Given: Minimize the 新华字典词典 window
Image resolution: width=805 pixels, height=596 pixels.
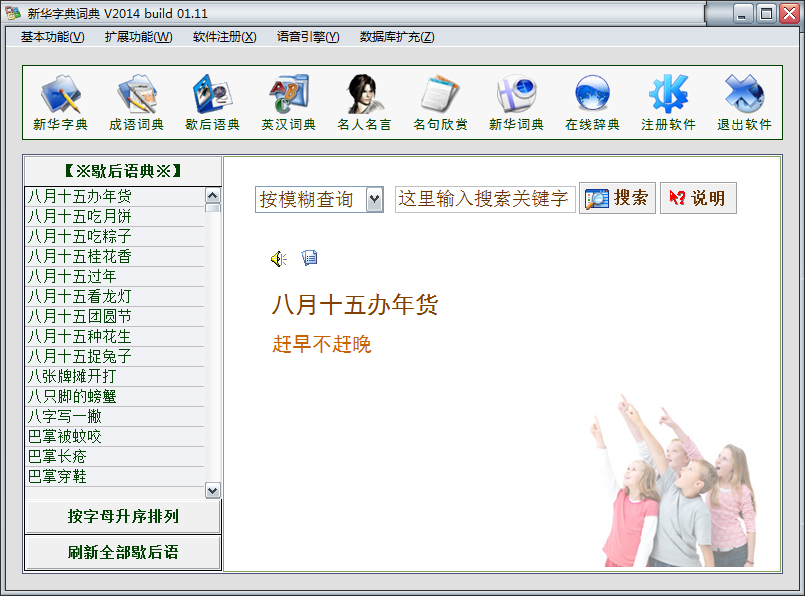Looking at the screenshot, I should [x=741, y=14].
